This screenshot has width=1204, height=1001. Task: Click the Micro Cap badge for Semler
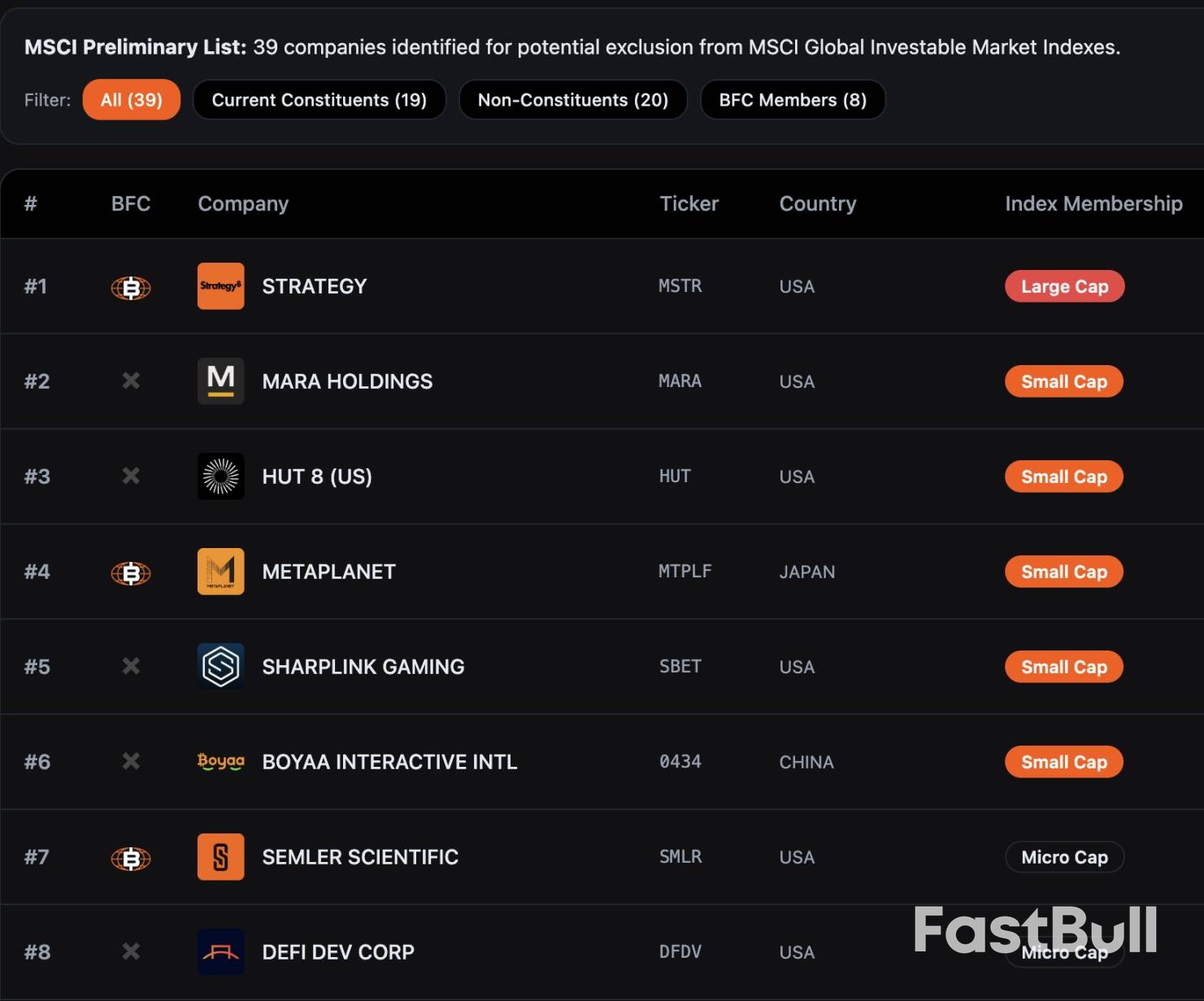[x=1064, y=857]
